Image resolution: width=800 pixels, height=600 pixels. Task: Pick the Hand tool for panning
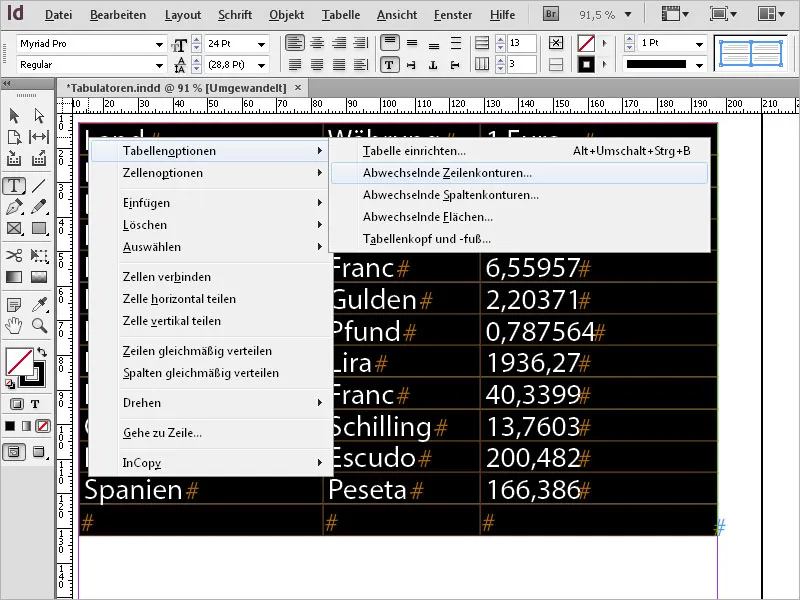point(14,325)
